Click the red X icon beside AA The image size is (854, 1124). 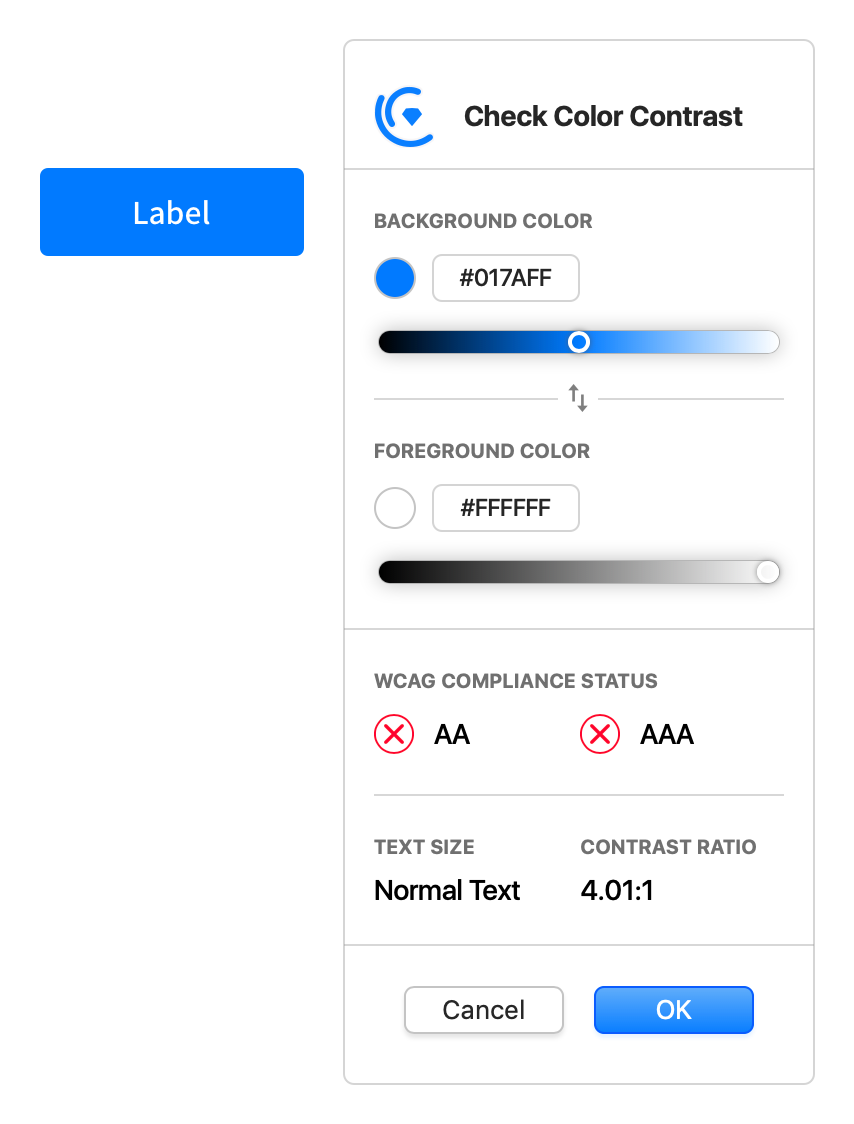coord(394,734)
